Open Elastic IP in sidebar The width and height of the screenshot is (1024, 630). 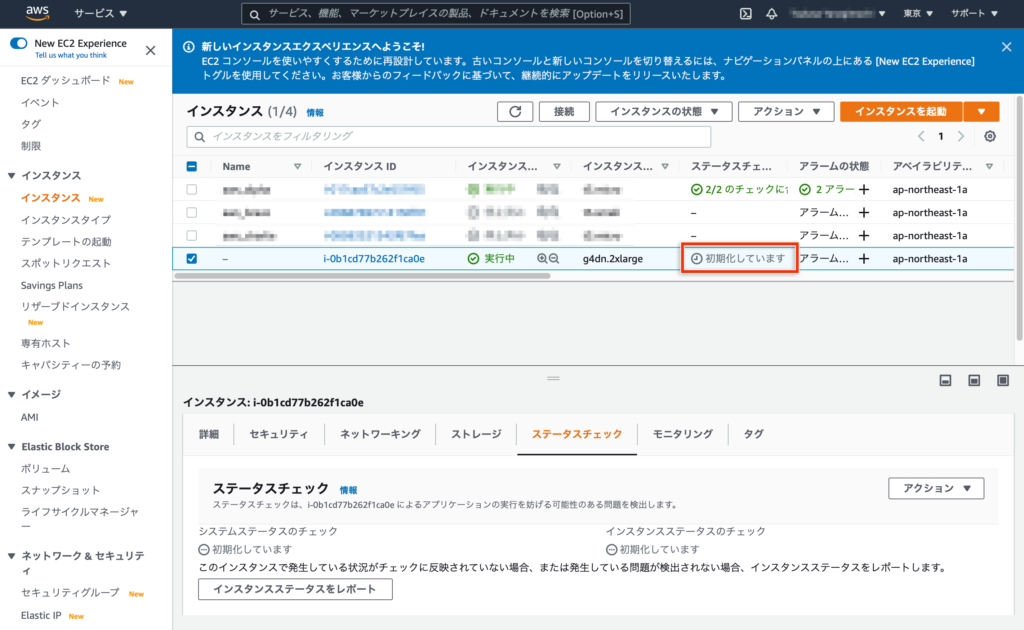click(x=41, y=615)
